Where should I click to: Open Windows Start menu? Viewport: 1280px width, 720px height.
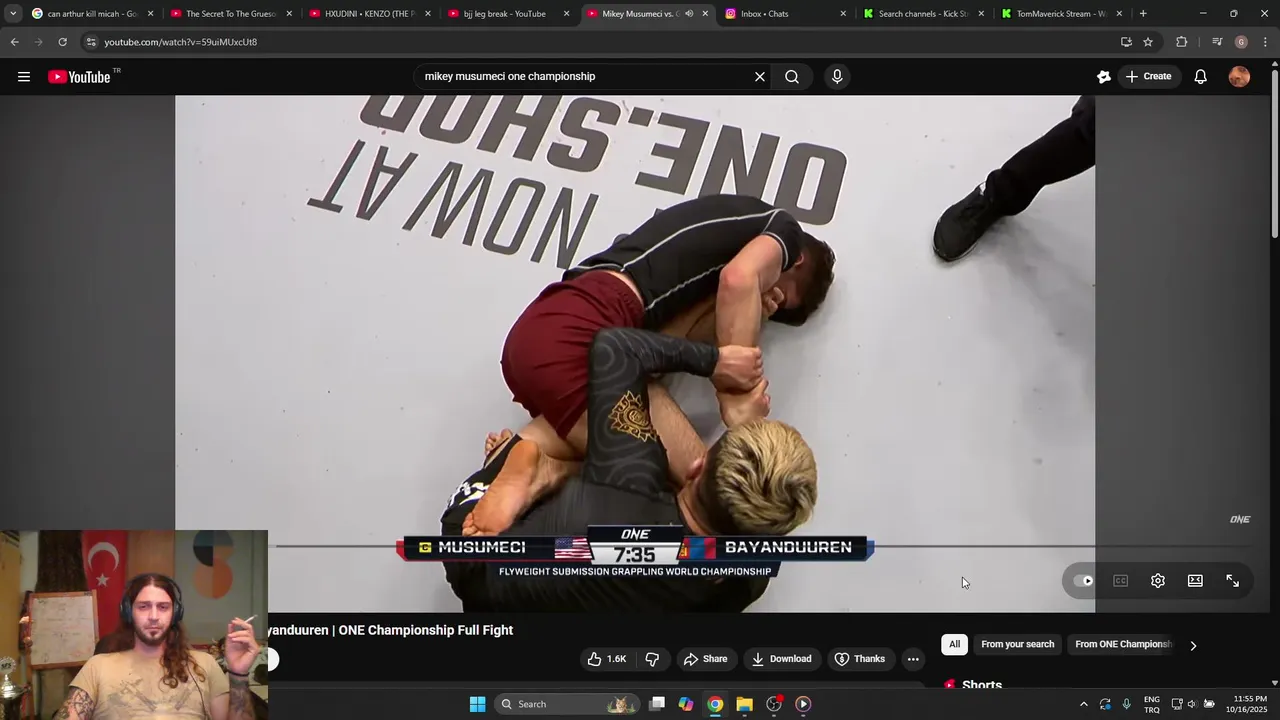(478, 704)
